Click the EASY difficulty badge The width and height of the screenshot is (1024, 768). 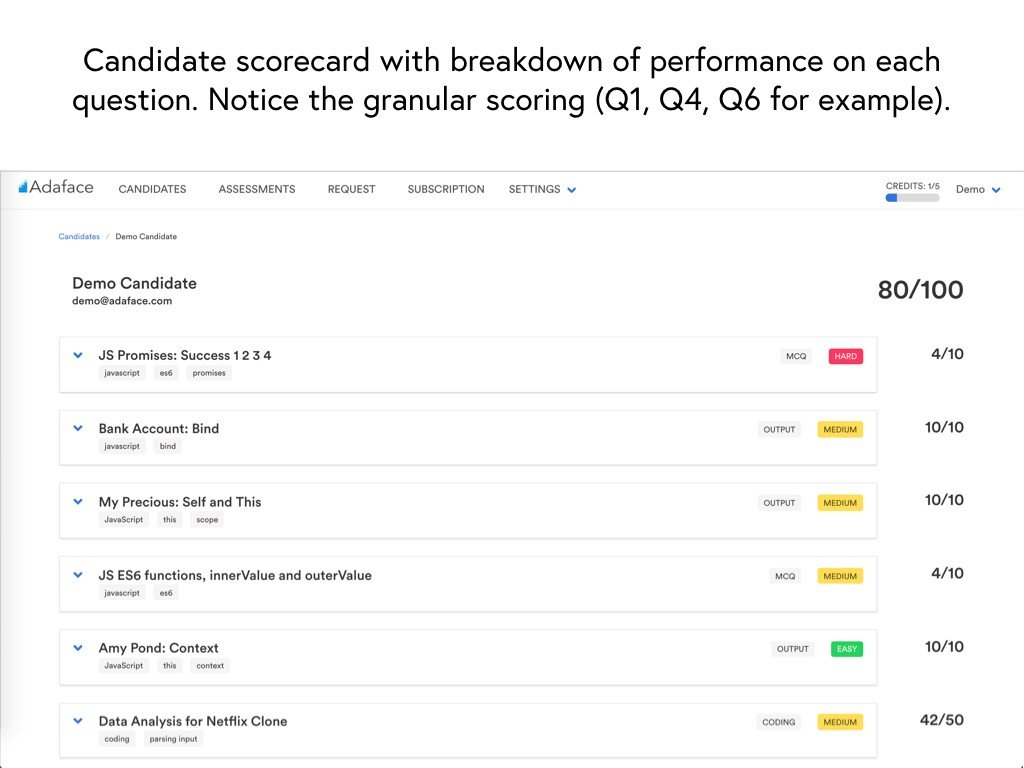[847, 648]
